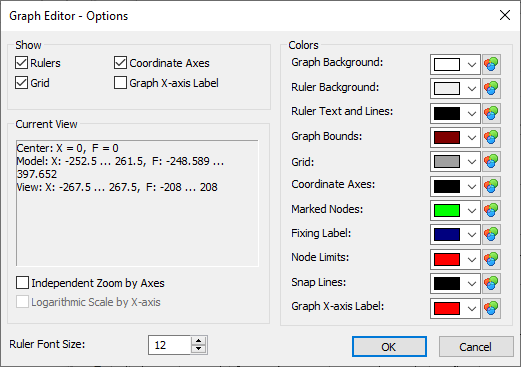Screen dimensions: 521x367
Task: Enable Independent Zoom by Axes
Action: coord(22,283)
